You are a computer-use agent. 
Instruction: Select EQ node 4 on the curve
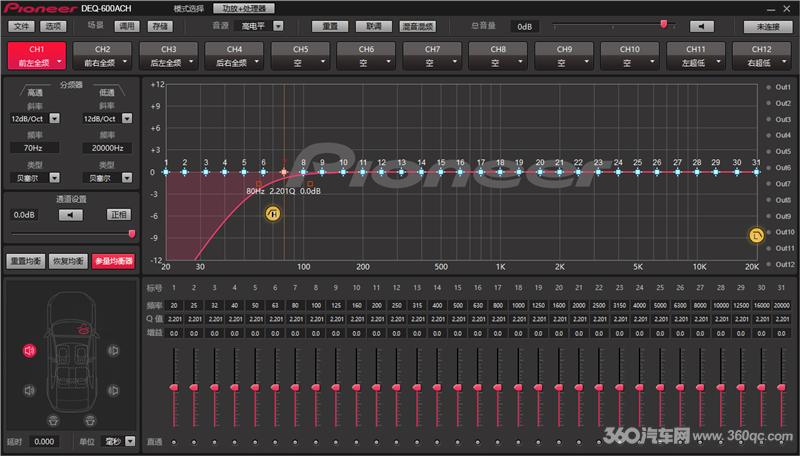coord(224,172)
